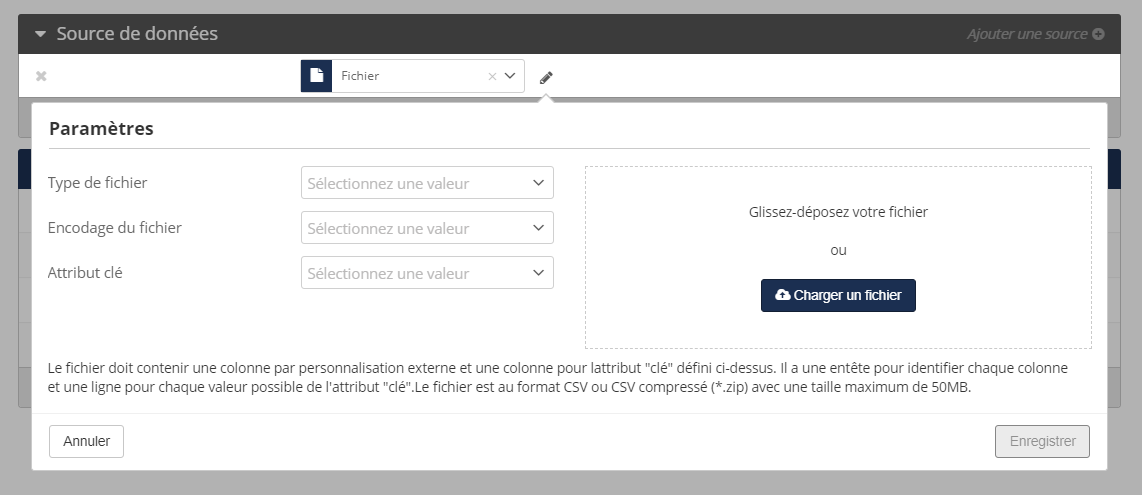Open the Encodage du fichier dropdown
Viewport: 1142px width, 495px height.
[x=427, y=228]
